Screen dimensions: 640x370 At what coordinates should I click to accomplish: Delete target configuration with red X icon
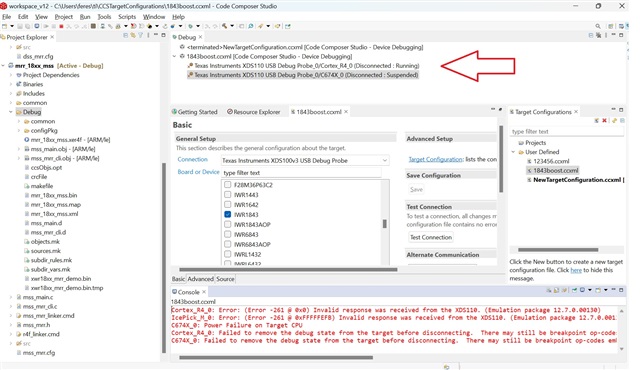click(604, 120)
